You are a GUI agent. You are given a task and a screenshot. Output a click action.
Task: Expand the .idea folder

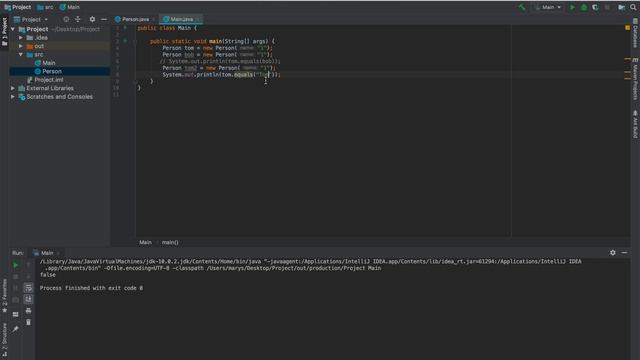21,38
